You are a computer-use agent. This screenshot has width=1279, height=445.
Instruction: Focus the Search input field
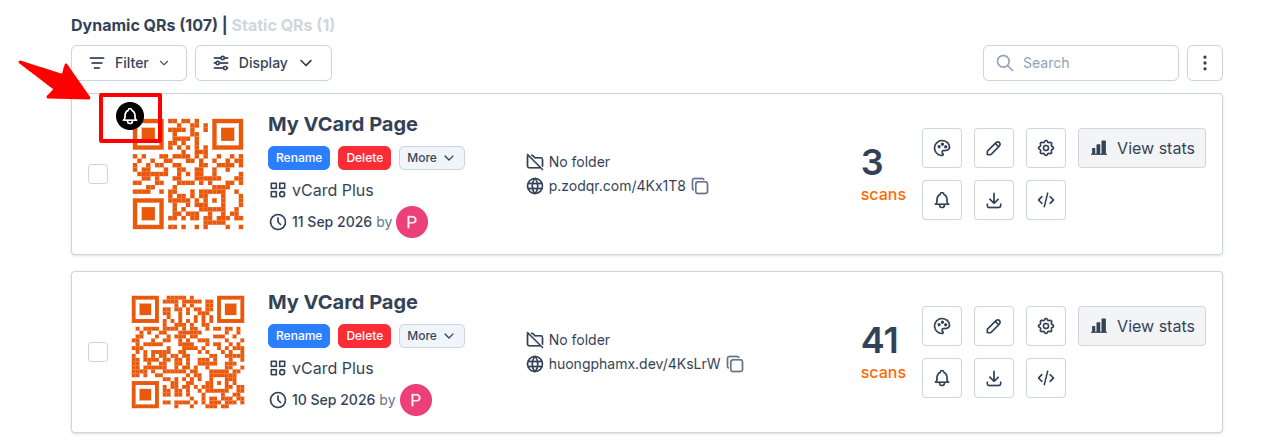[x=1081, y=63]
